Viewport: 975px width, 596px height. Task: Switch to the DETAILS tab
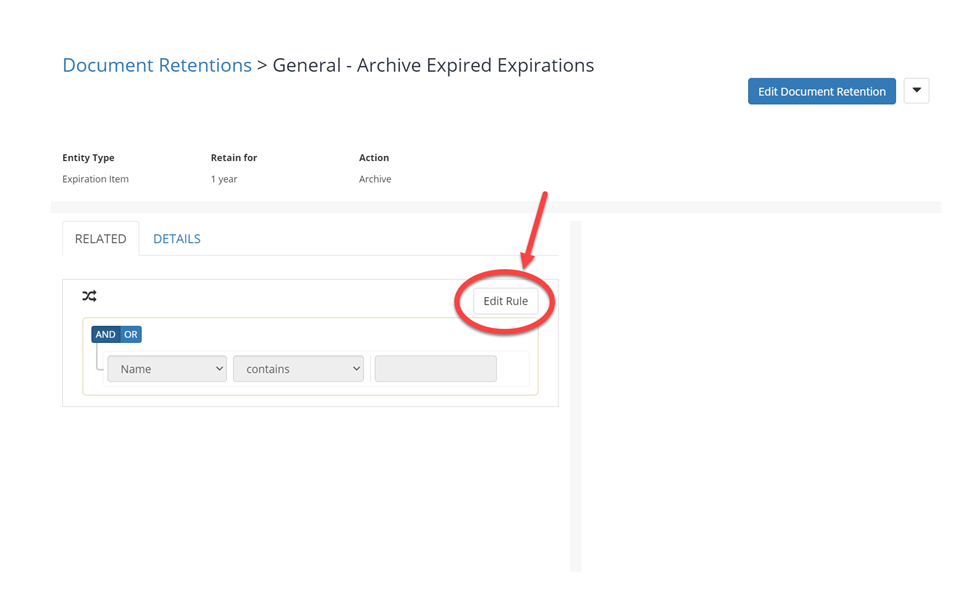click(177, 239)
